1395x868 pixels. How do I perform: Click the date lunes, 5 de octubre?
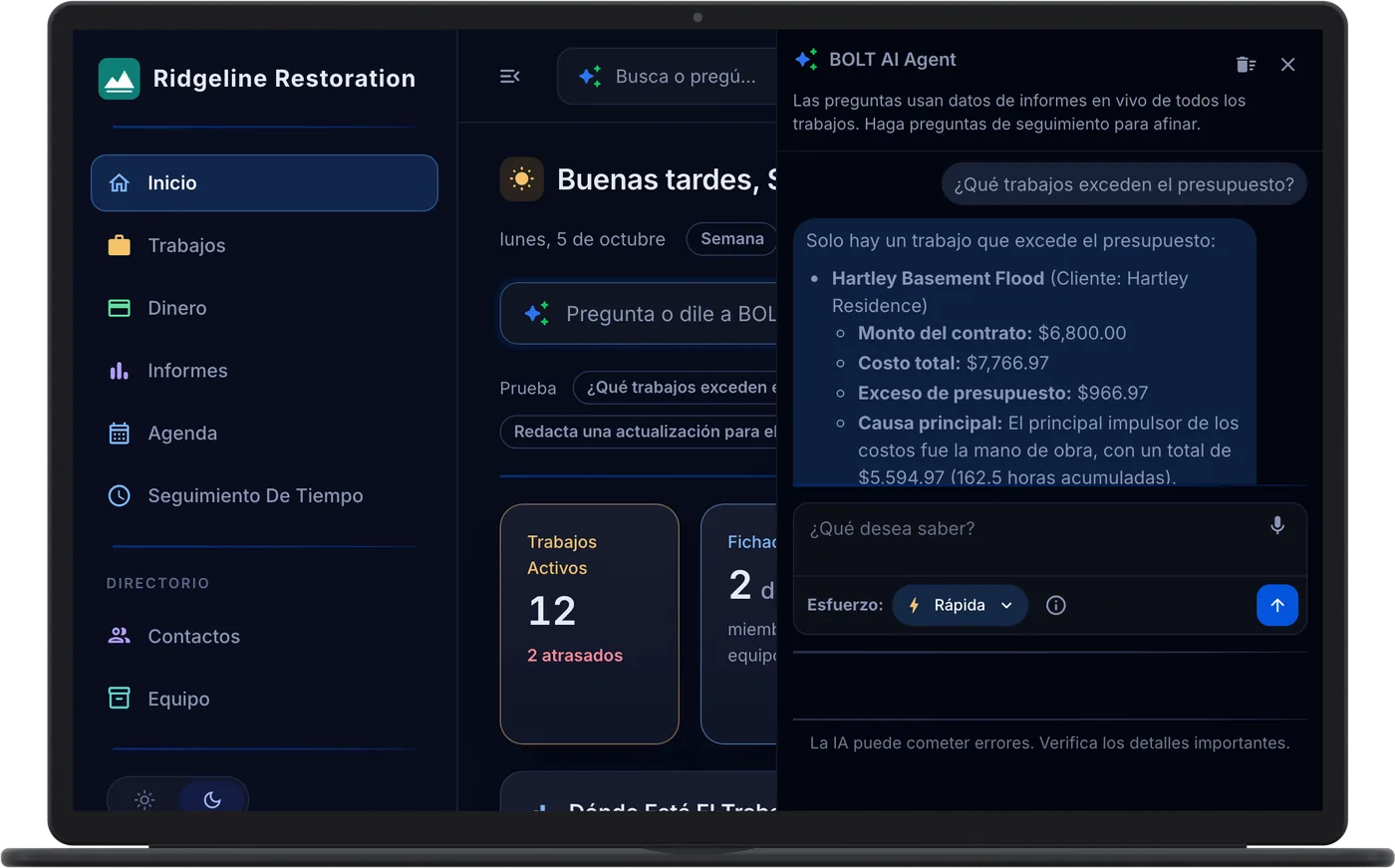click(583, 240)
